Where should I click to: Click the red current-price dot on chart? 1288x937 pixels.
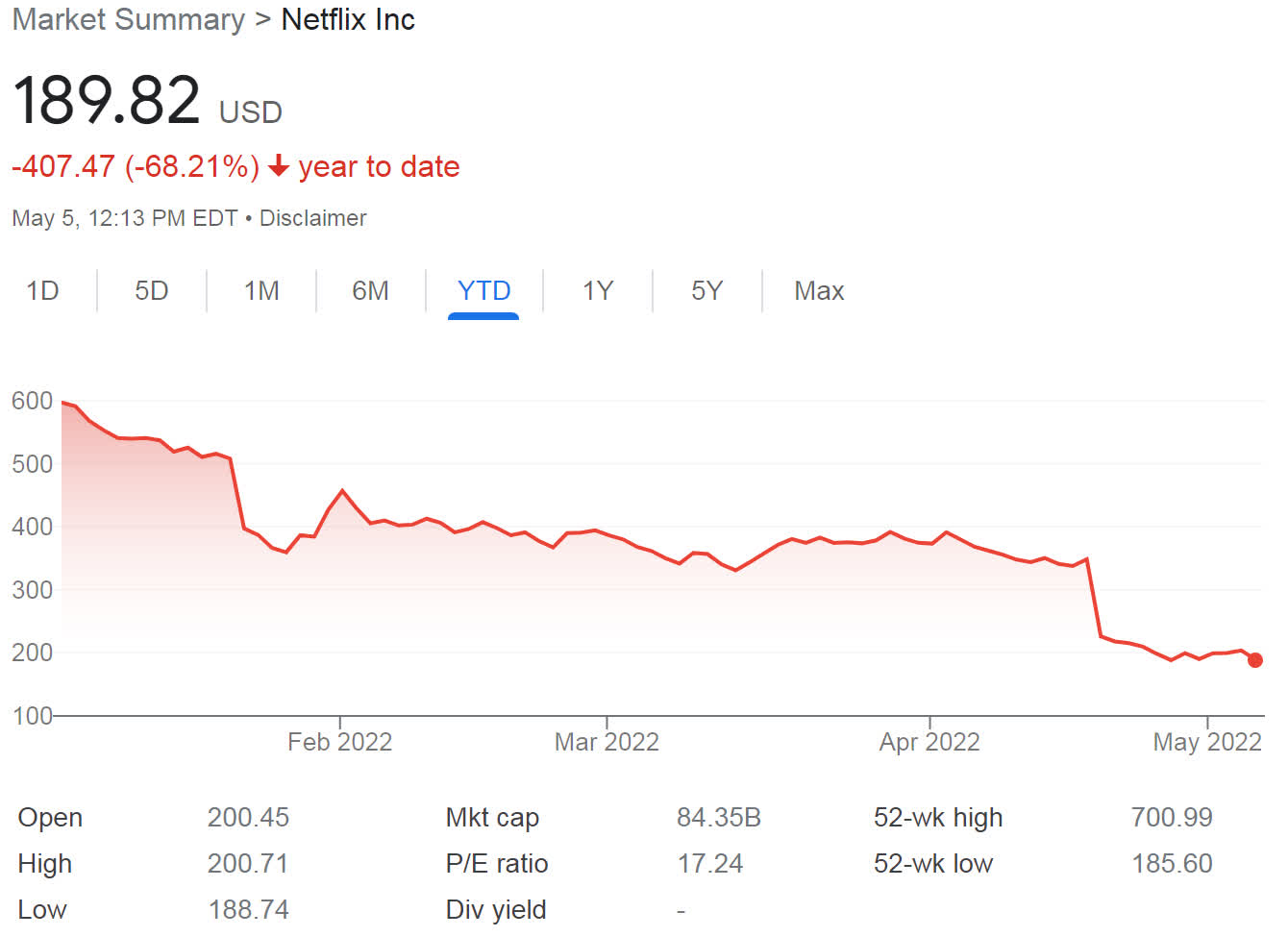point(1255,660)
